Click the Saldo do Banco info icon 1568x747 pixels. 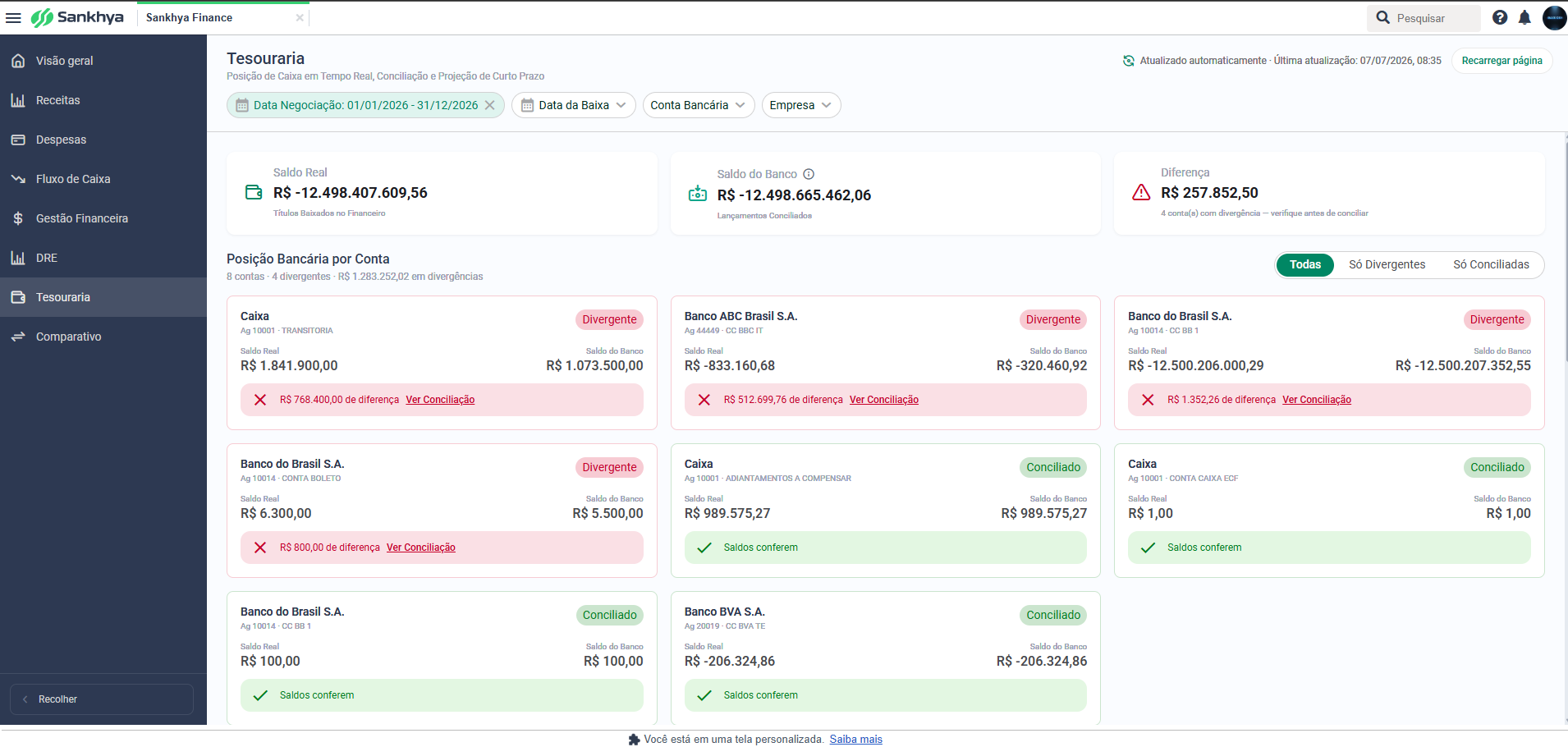coord(809,174)
